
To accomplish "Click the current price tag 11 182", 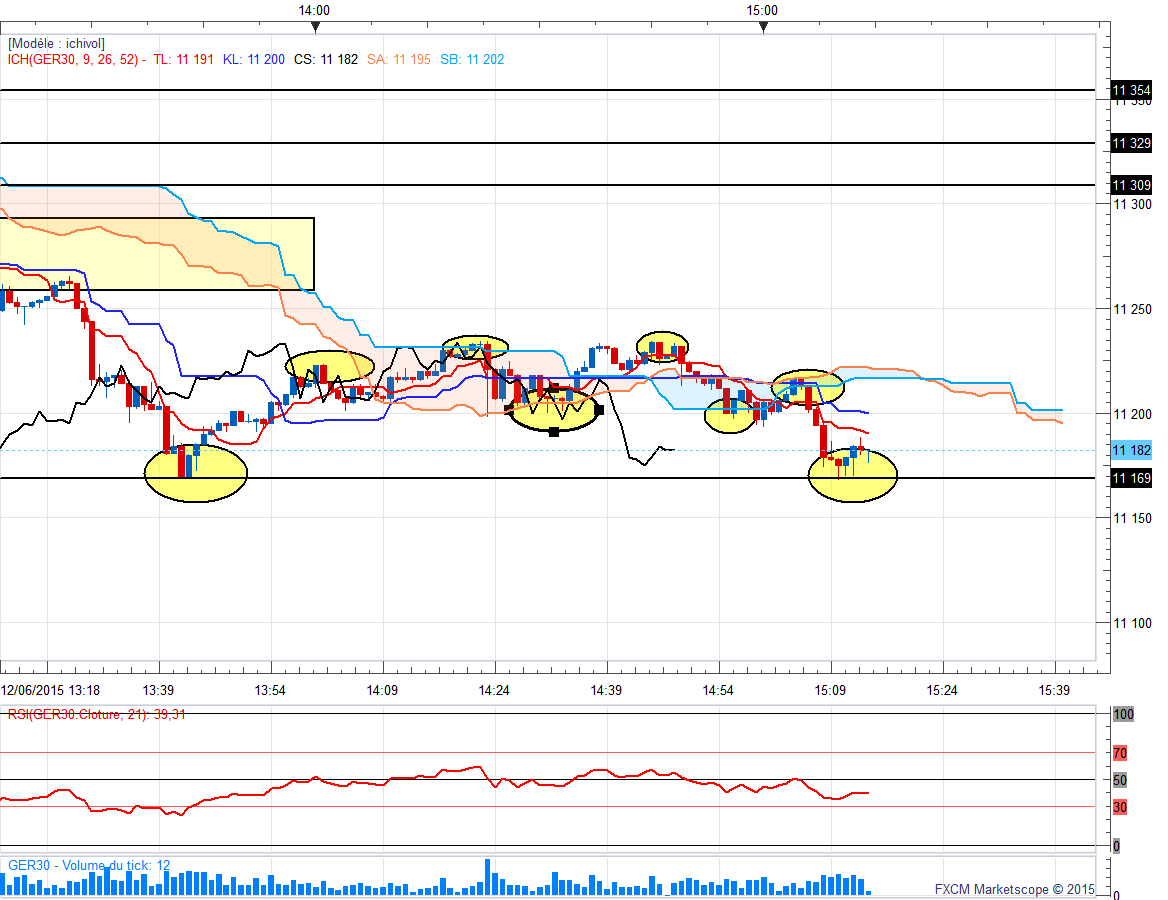I will [x=1131, y=450].
